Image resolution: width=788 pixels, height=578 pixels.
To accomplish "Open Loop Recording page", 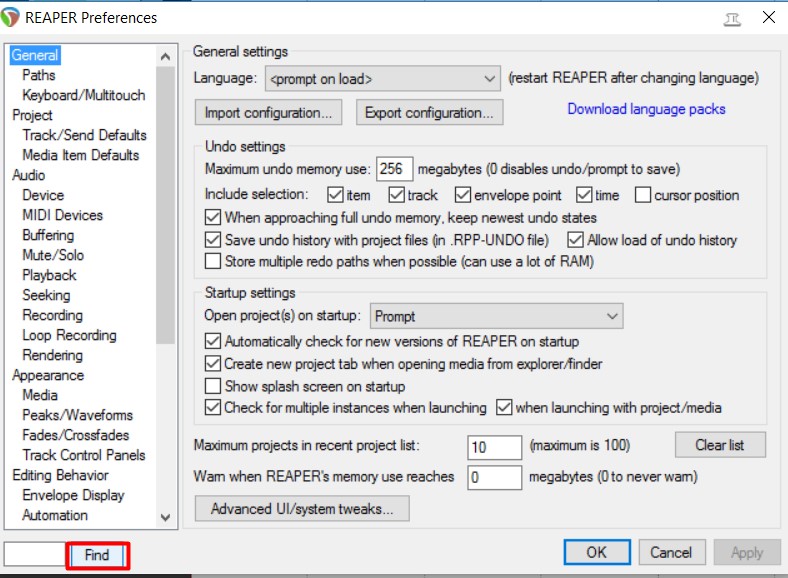I will coord(69,335).
